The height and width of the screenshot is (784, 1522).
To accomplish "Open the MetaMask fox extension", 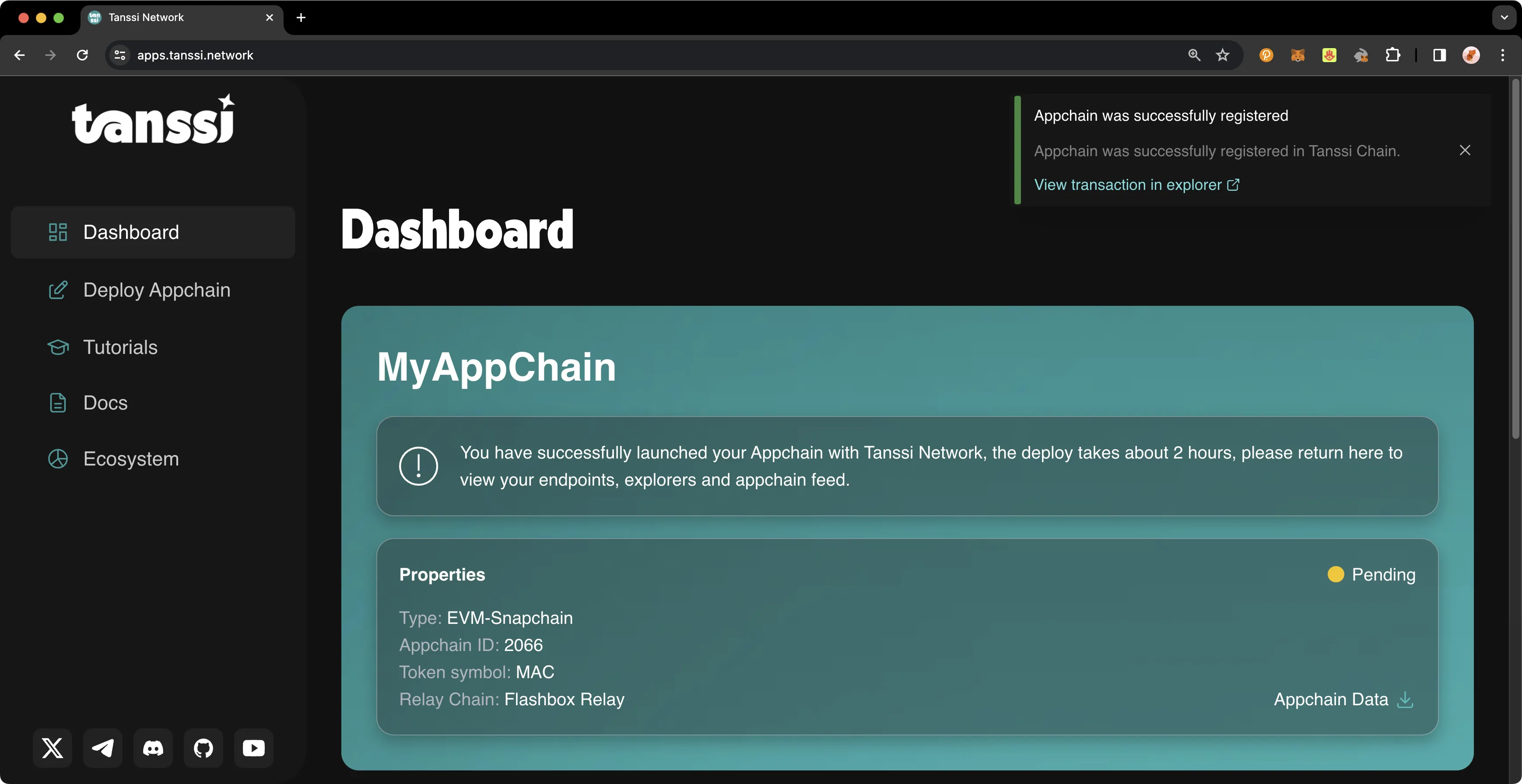I will coord(1298,55).
